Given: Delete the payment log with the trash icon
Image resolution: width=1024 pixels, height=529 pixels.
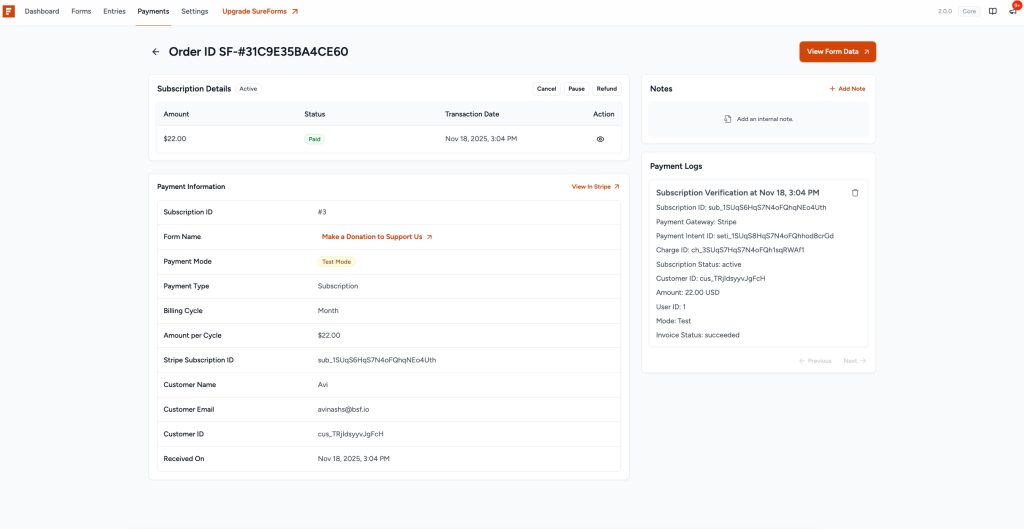Looking at the screenshot, I should [x=855, y=193].
